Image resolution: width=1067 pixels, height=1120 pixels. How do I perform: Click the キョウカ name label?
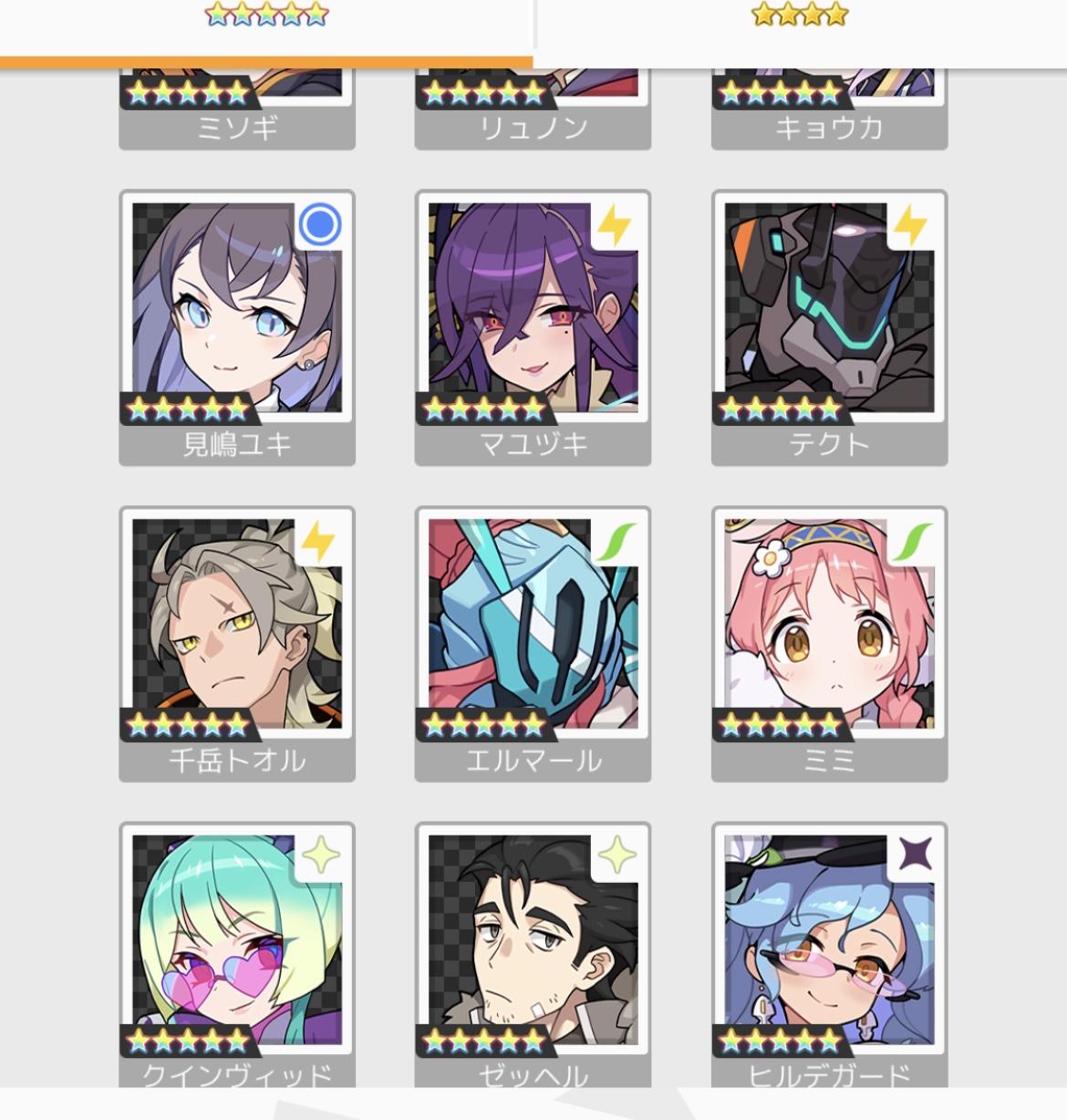[x=830, y=128]
